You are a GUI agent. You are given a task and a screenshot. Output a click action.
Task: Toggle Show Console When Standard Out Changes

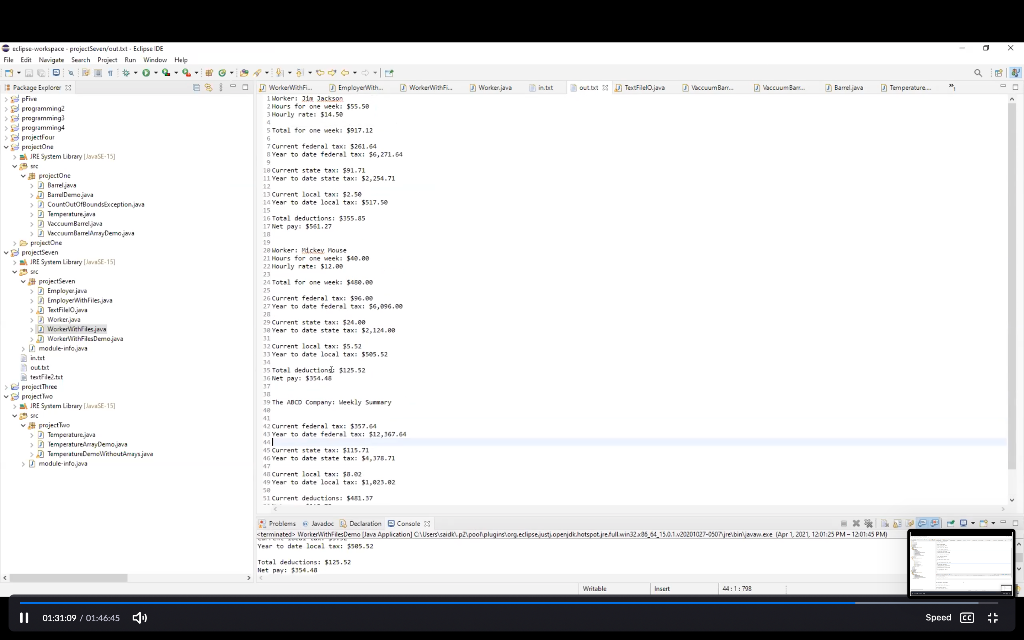point(922,523)
